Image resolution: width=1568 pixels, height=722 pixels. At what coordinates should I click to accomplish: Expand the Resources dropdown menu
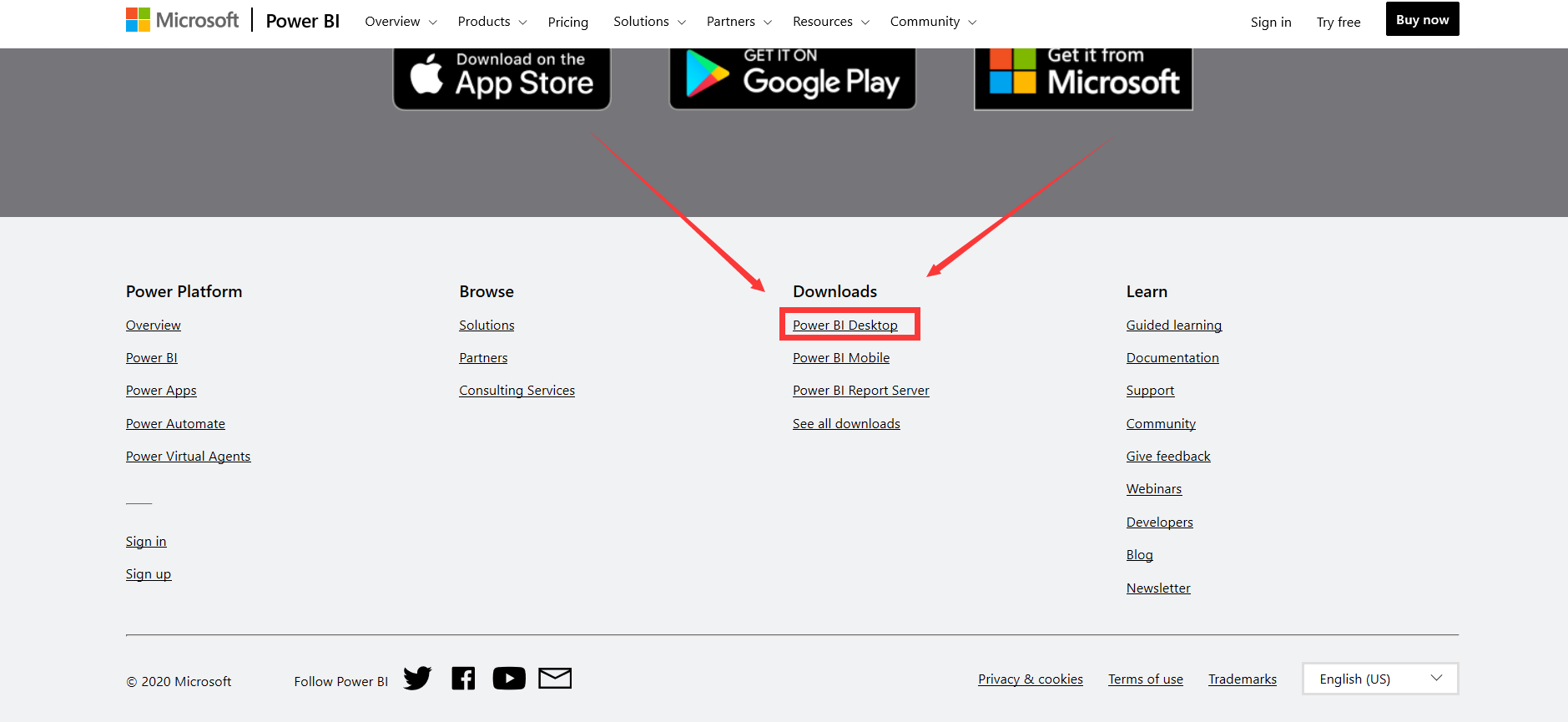[x=831, y=22]
